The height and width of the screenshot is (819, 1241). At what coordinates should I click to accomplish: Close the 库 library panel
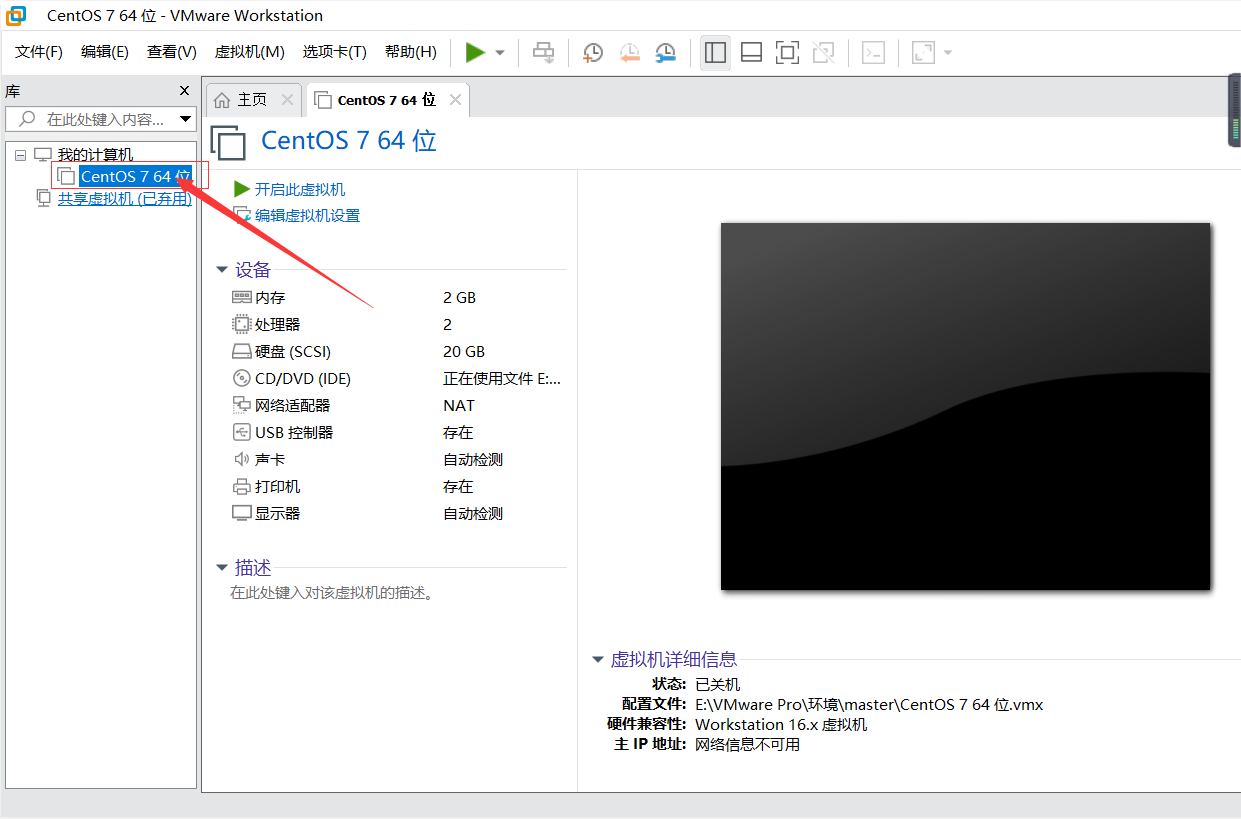(184, 90)
